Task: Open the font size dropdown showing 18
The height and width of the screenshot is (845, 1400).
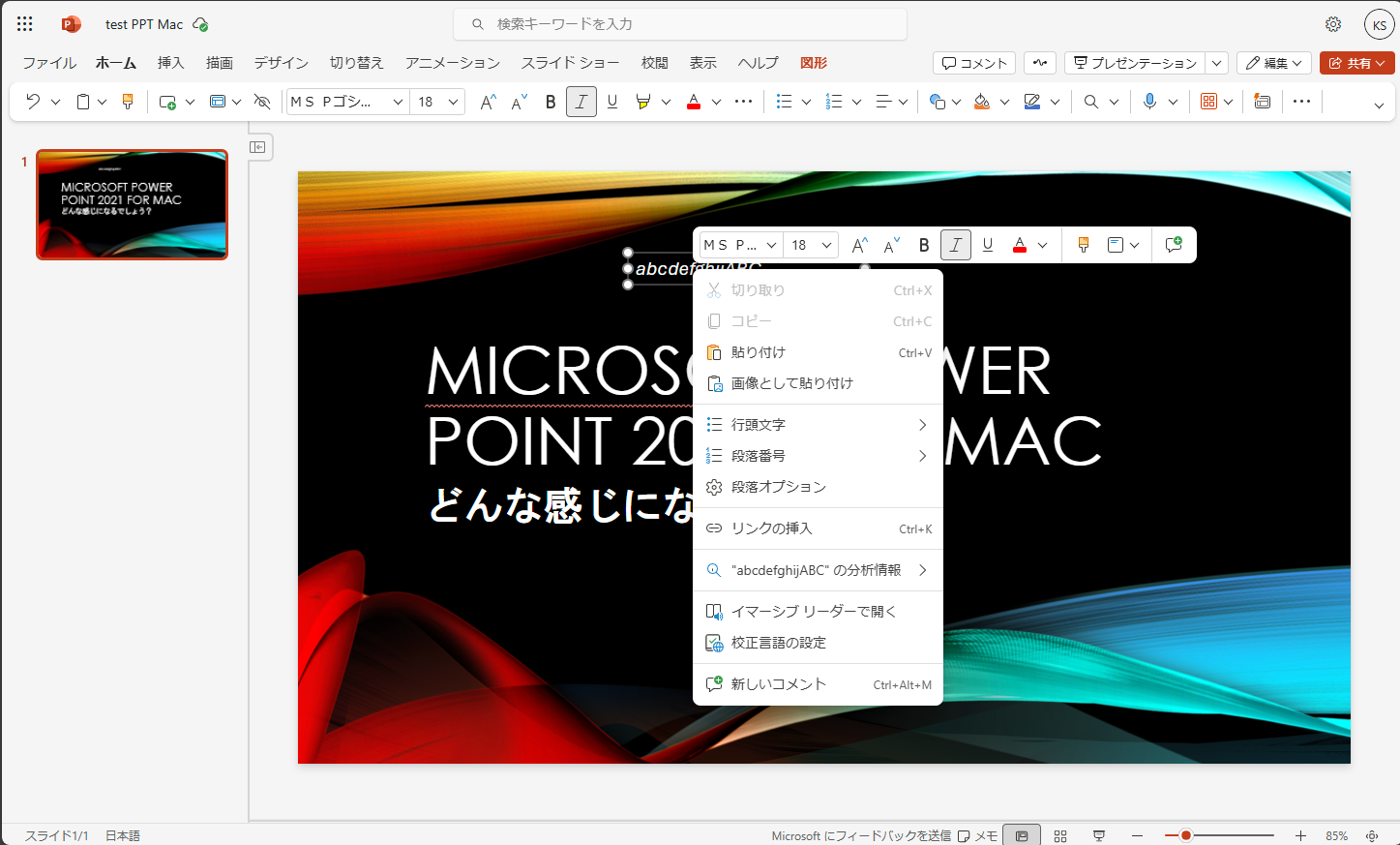Action: (437, 101)
